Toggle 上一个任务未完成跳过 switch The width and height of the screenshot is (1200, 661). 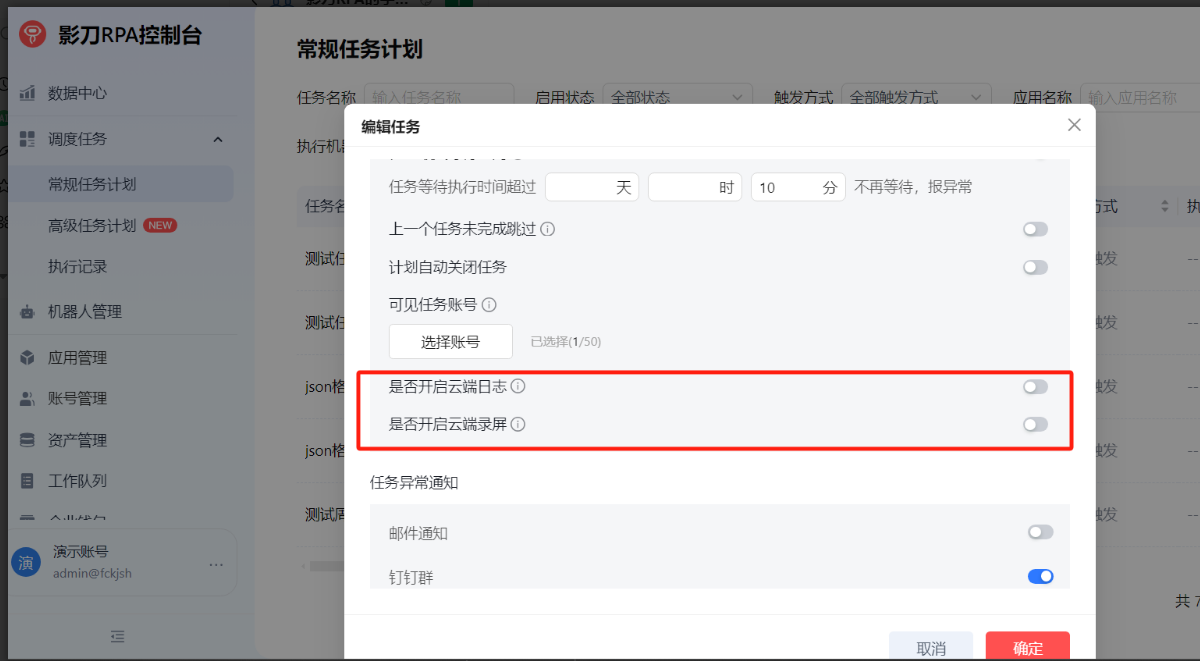click(1035, 229)
